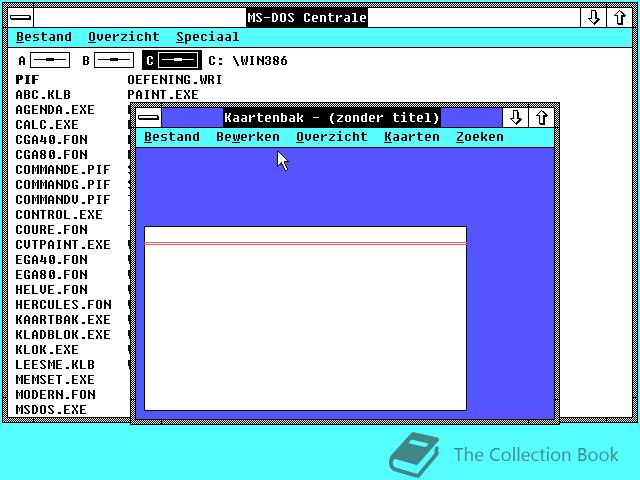640x480 pixels.
Task: Open Zoeken menu in Kaartenbak
Action: pos(480,137)
